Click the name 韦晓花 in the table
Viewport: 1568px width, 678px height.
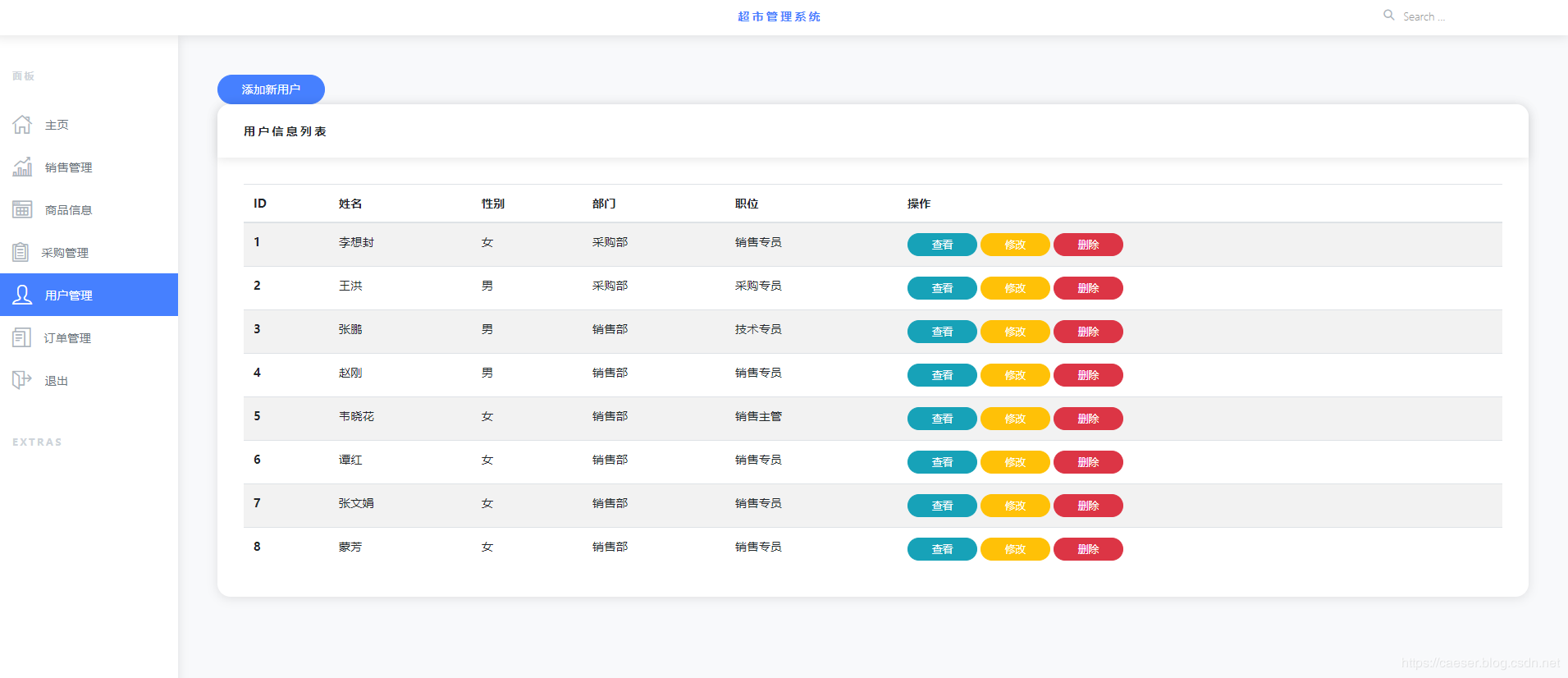tap(356, 416)
